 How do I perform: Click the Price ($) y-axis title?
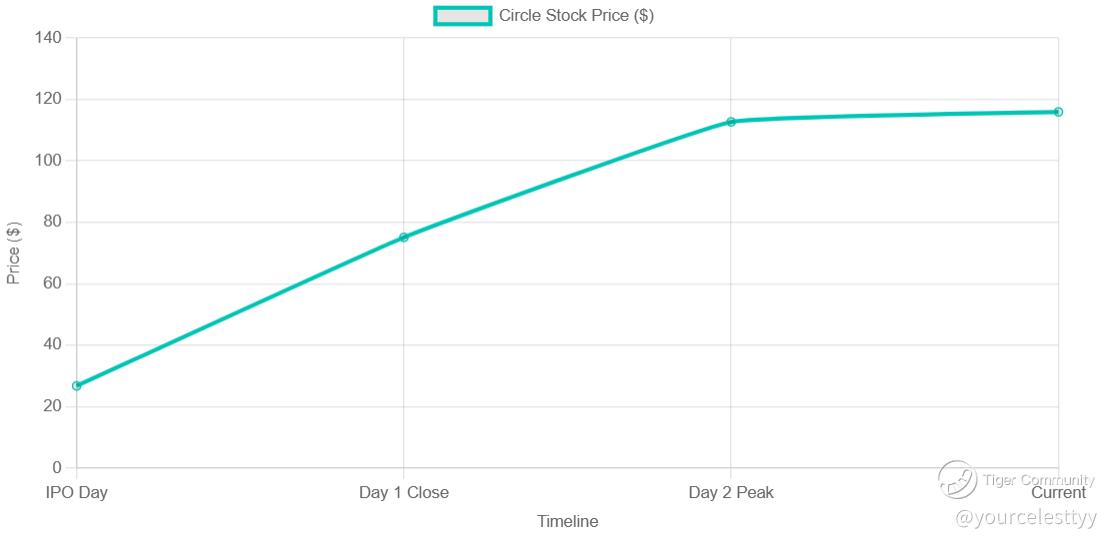[14, 253]
